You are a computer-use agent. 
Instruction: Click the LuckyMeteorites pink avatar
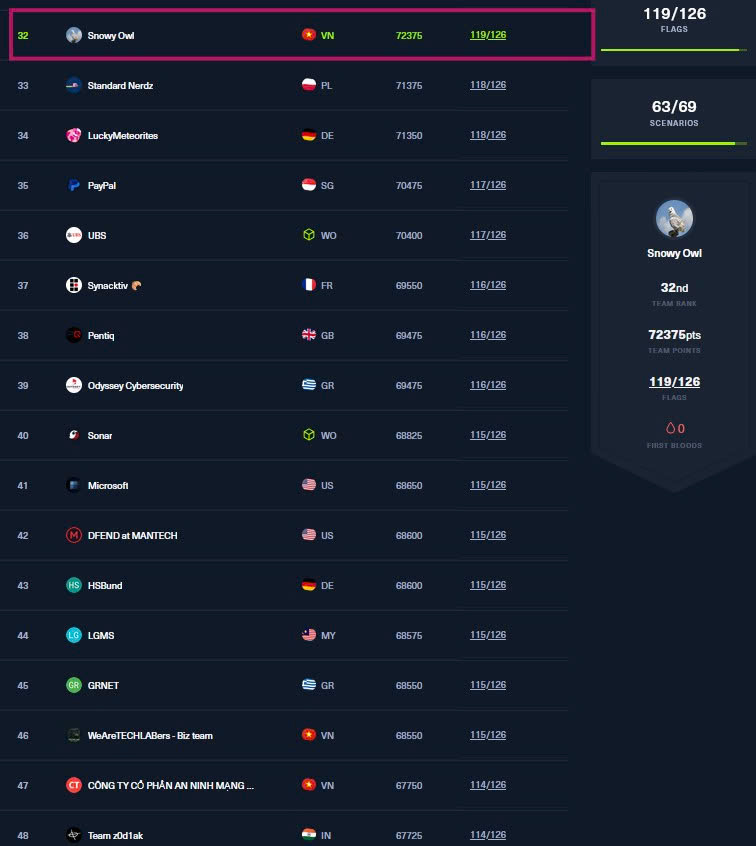(74, 135)
